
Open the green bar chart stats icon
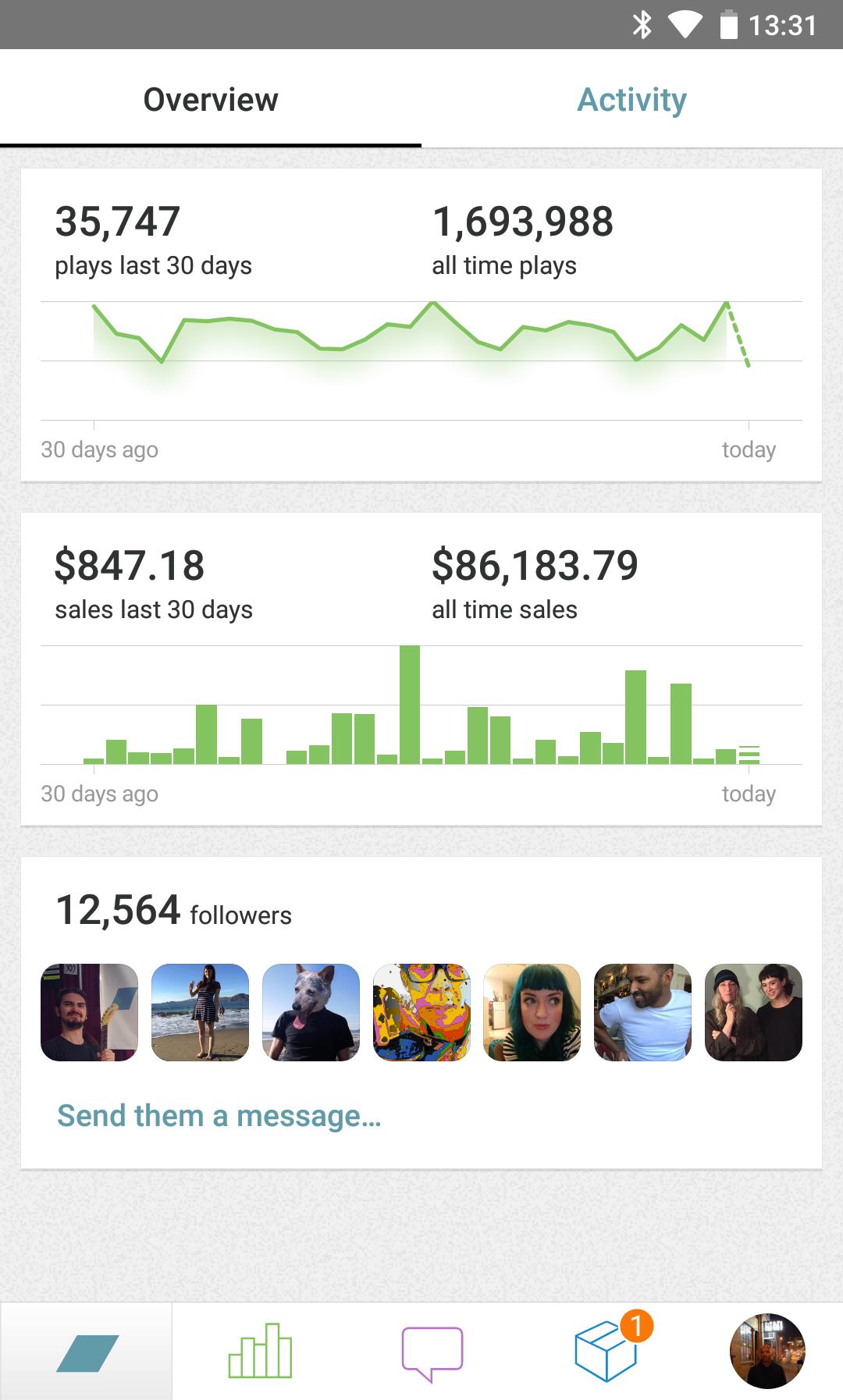(260, 1351)
